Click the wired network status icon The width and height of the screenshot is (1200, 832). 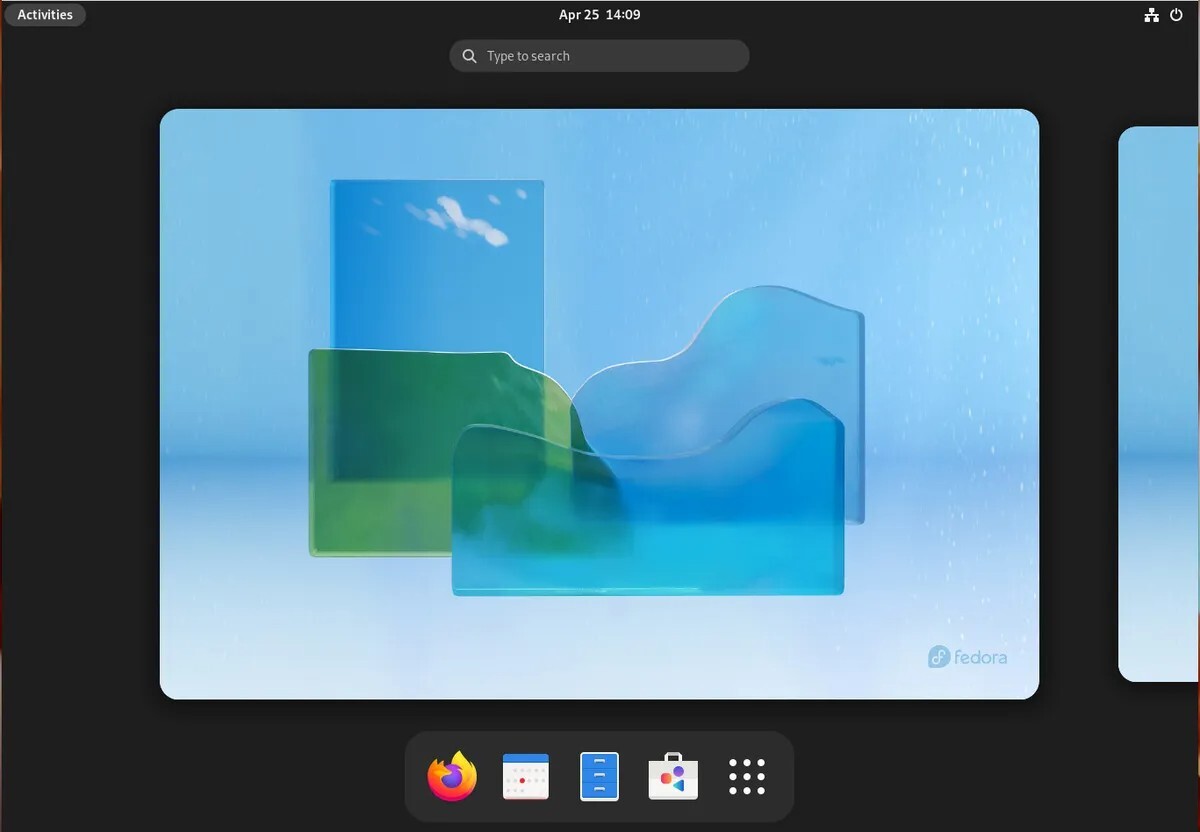coord(1151,15)
